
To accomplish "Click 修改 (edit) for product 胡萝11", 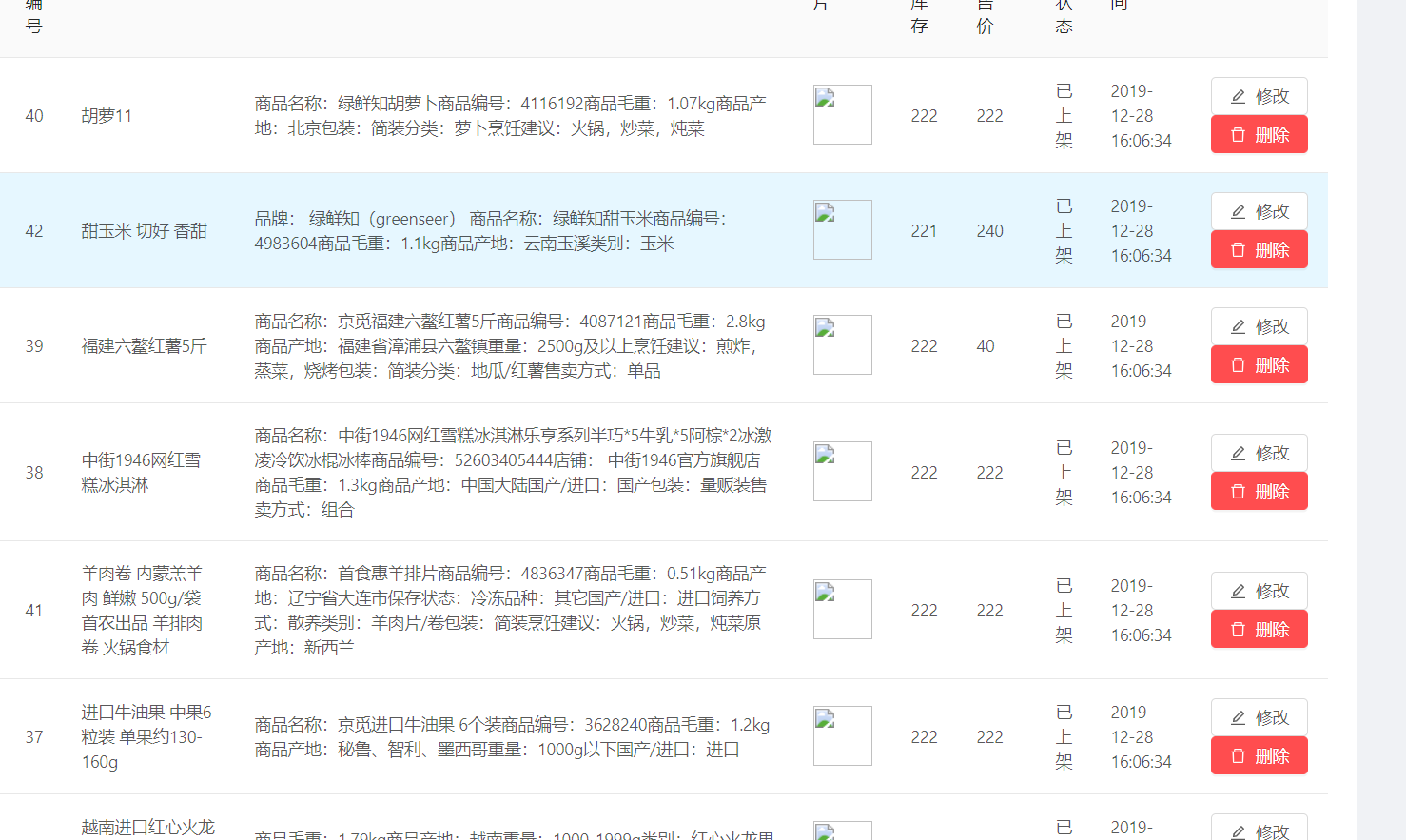I will 1259,96.
